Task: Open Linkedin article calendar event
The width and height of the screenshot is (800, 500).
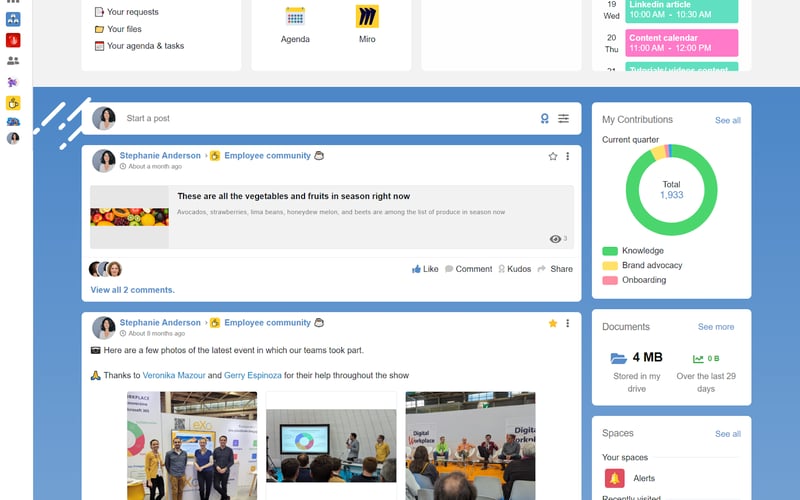Action: pyautogui.click(x=682, y=10)
